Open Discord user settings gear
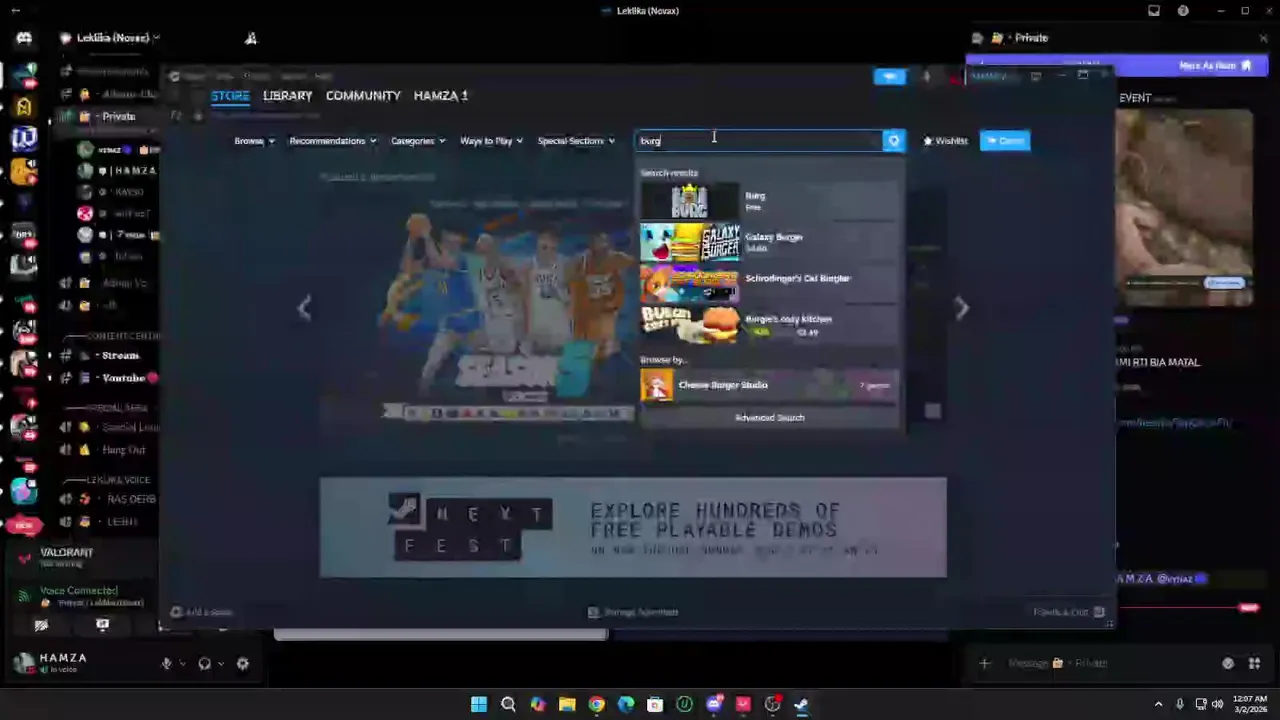 242,663
